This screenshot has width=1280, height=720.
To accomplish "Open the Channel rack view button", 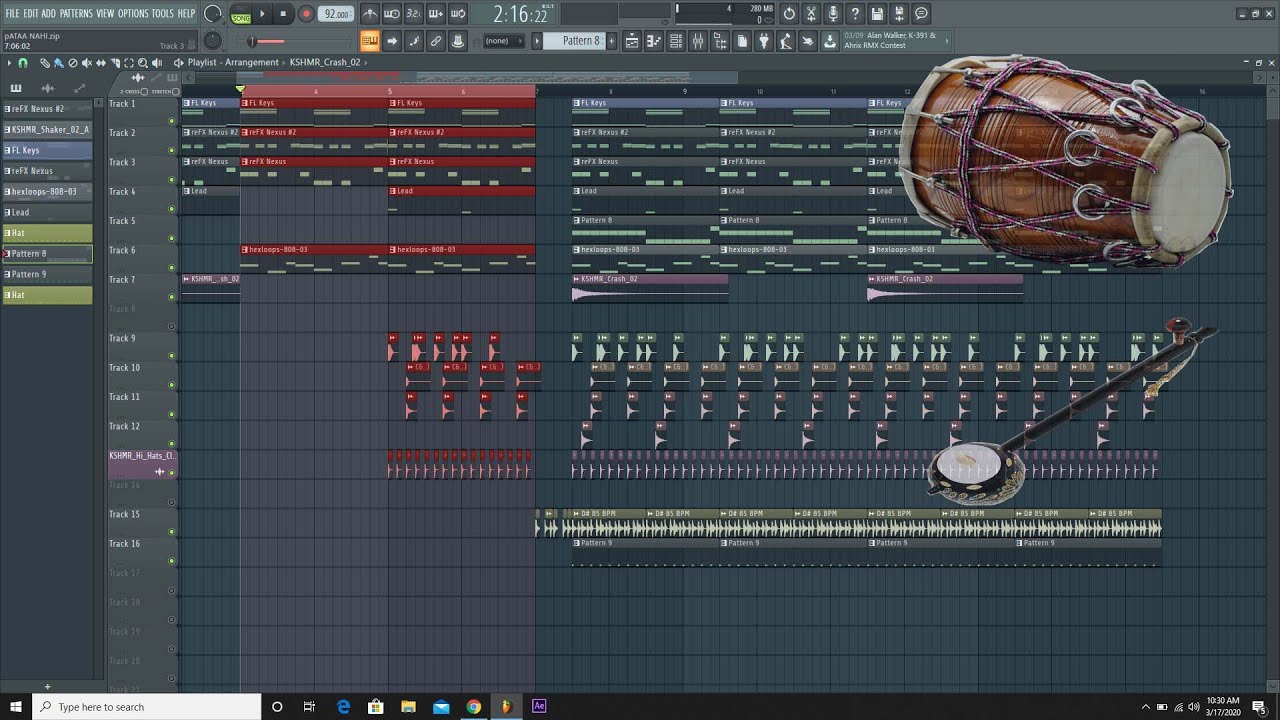I will (675, 41).
